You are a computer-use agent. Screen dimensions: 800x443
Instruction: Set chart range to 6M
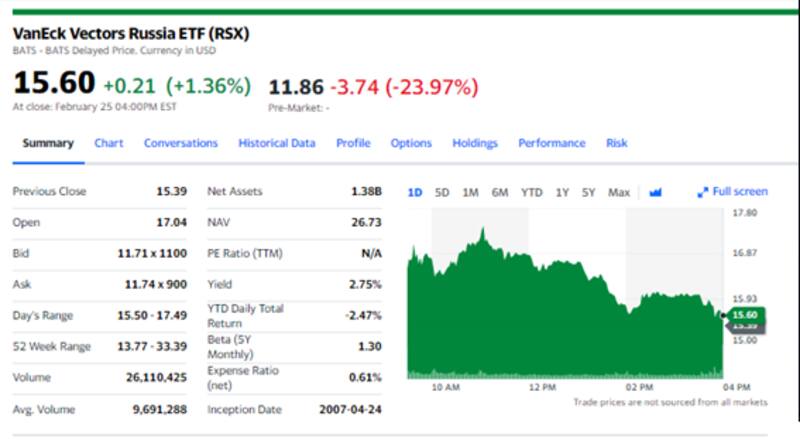(x=500, y=192)
